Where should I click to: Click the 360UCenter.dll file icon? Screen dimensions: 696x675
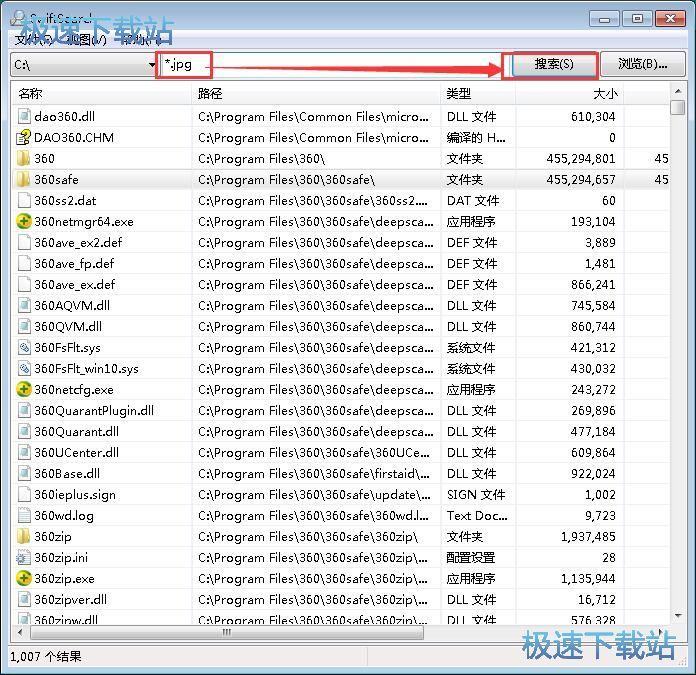(24, 453)
